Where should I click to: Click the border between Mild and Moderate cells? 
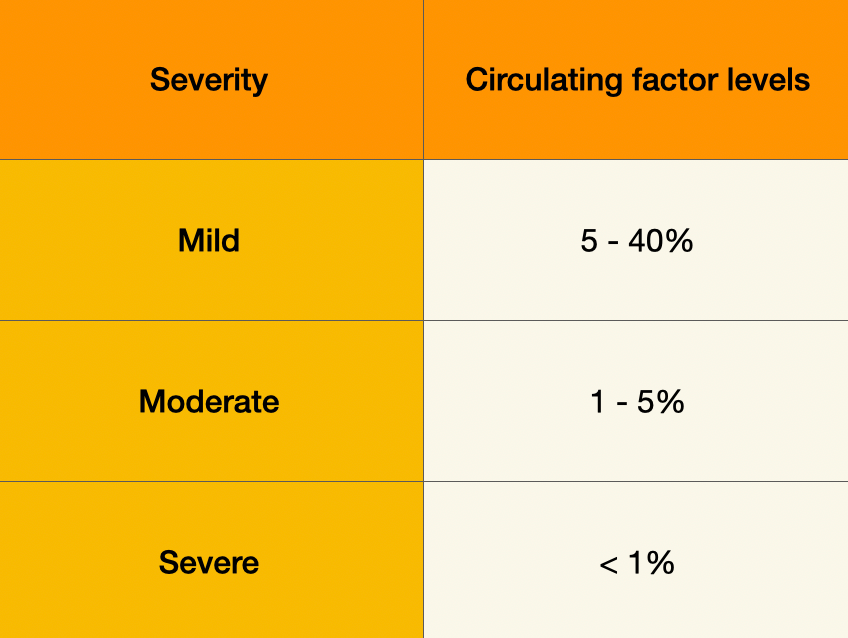pos(209,321)
